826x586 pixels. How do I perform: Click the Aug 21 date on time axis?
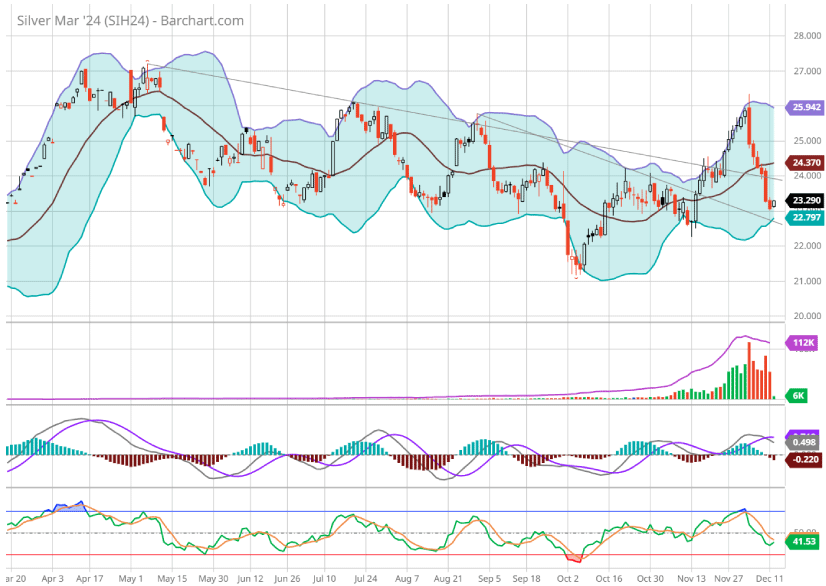point(447,578)
